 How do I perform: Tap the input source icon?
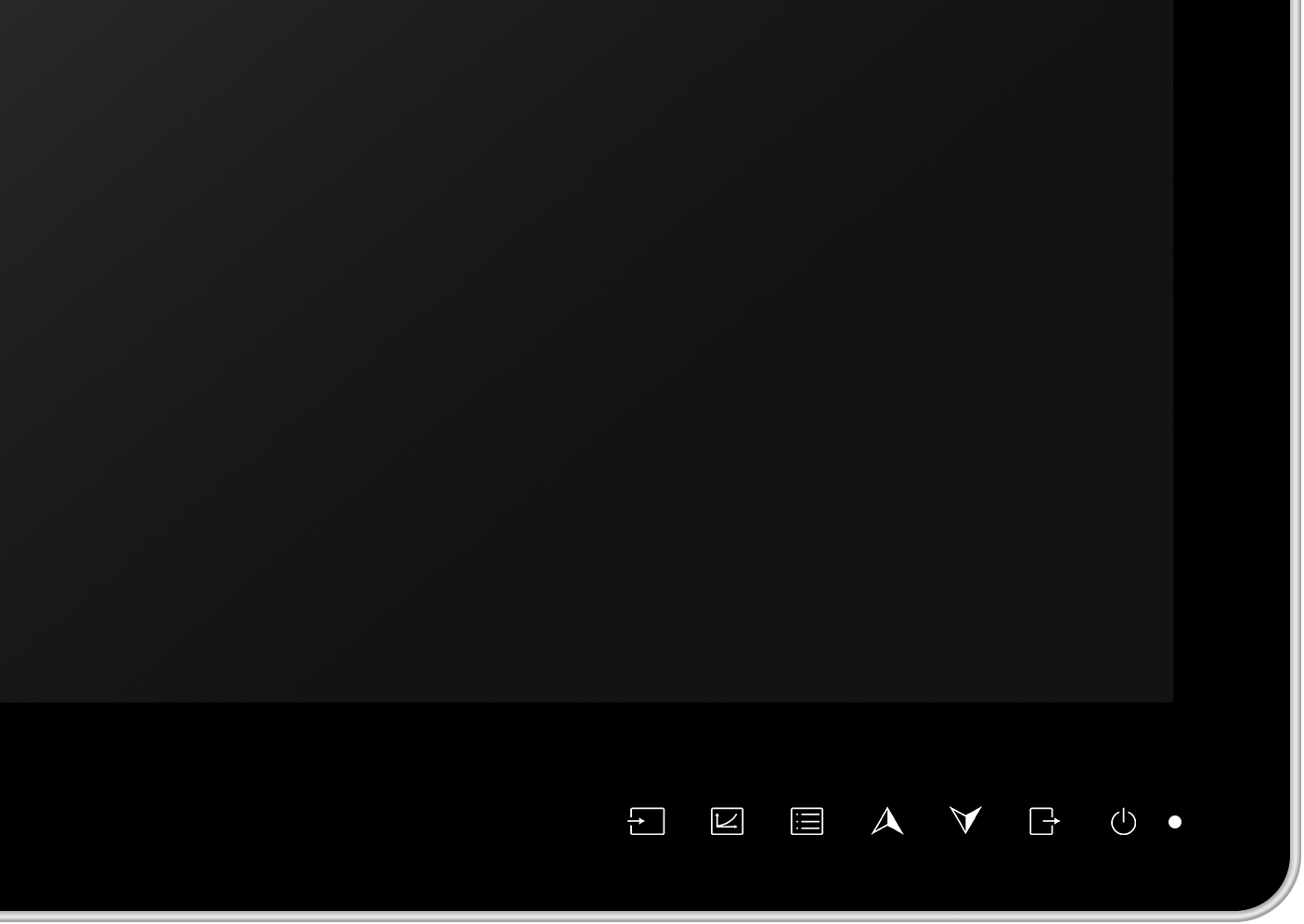tap(646, 822)
